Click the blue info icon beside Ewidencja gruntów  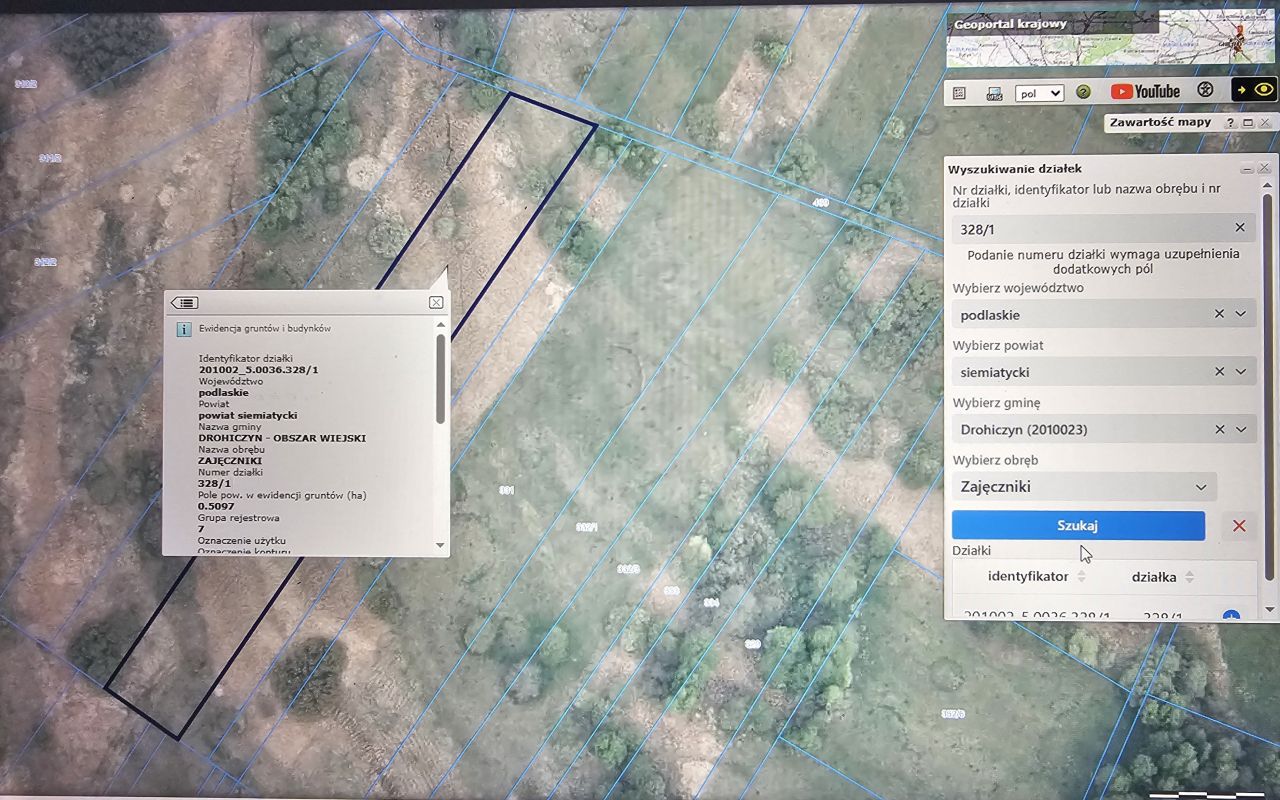pyautogui.click(x=183, y=328)
